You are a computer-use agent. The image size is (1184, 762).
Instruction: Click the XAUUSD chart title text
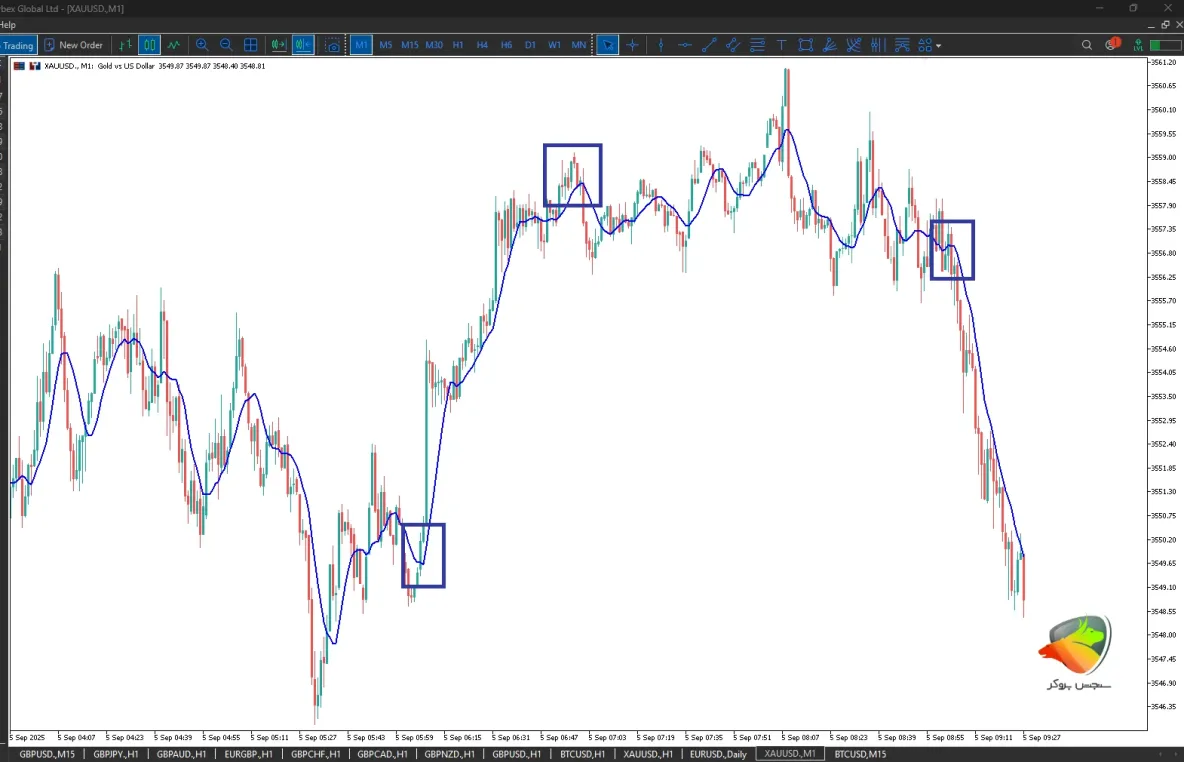[154, 66]
